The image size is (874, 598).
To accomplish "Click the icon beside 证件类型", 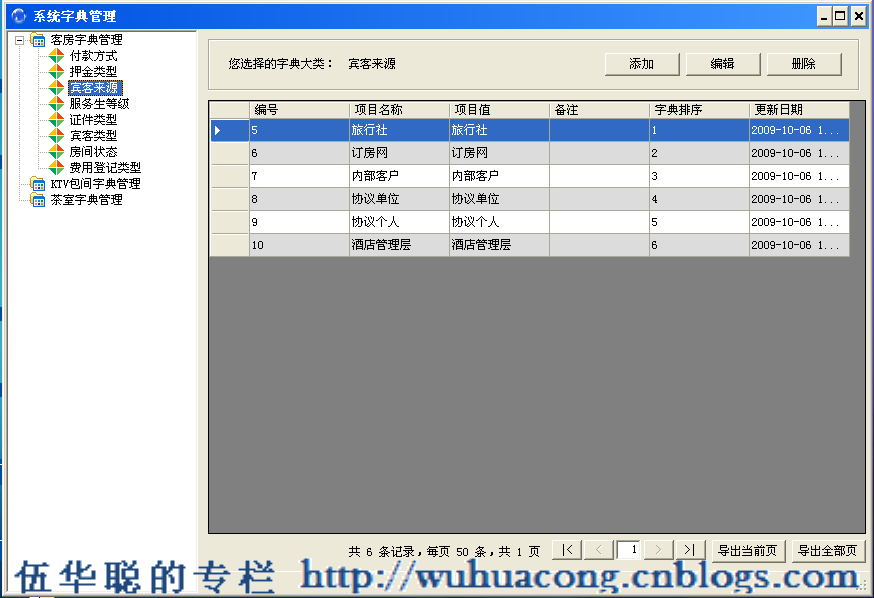I will 56,120.
